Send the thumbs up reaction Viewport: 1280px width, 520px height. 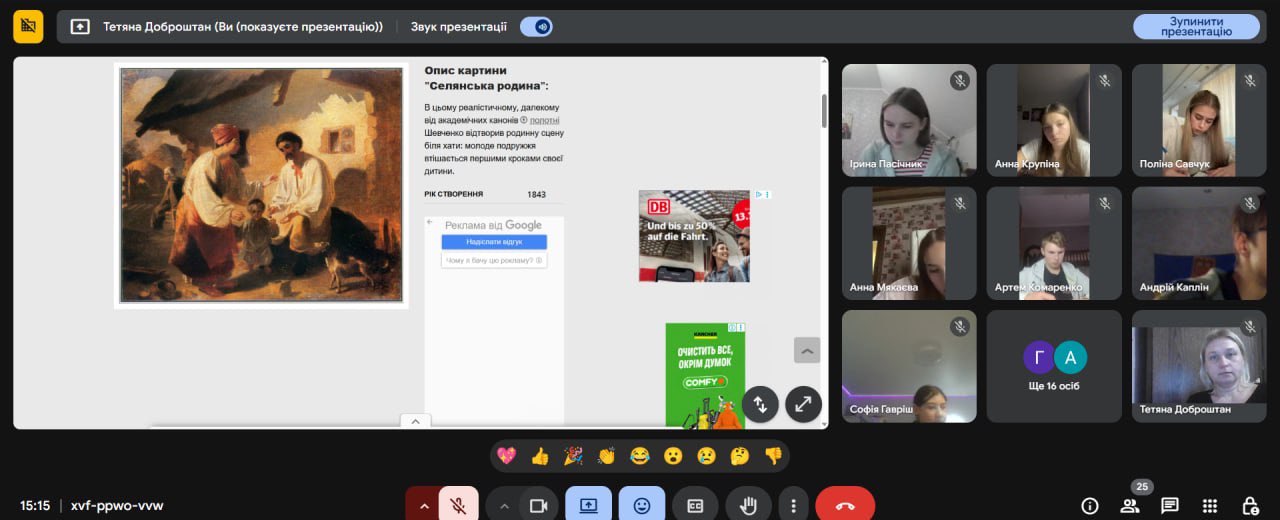tap(540, 456)
